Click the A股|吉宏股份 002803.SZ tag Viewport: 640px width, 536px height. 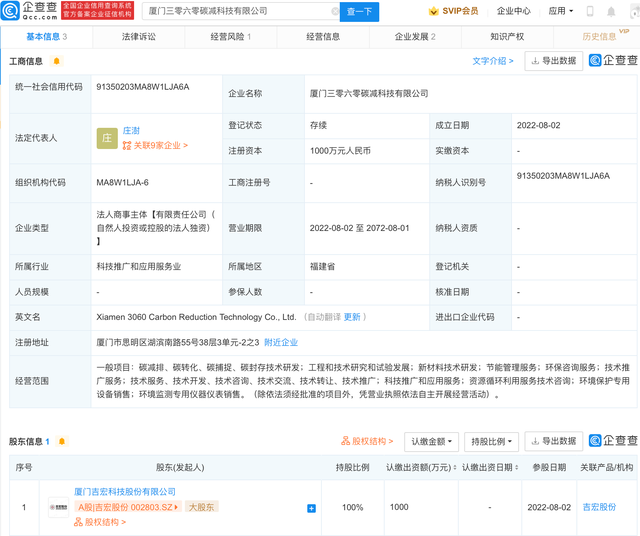point(128,507)
